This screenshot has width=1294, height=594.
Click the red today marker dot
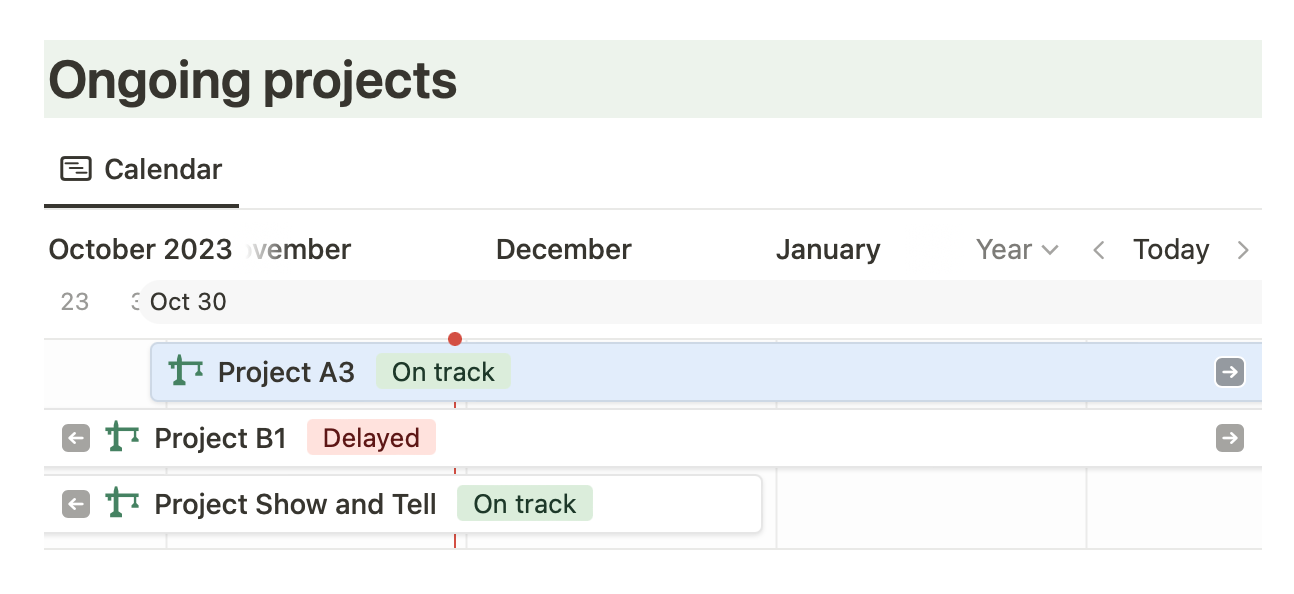pos(455,339)
